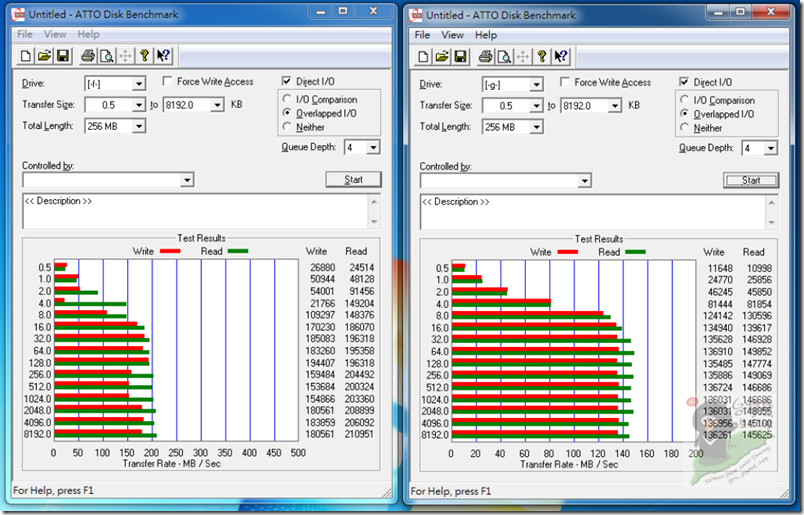
Task: Click Description scrollbar down arrow in left window
Action: click(x=374, y=222)
